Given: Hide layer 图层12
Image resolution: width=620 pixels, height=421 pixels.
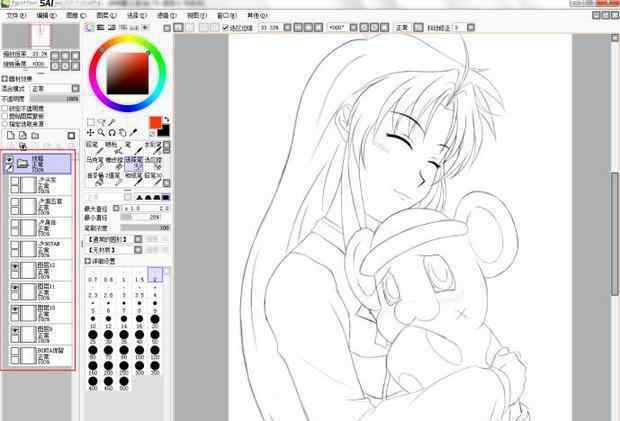Looking at the screenshot, I should 15,267.
